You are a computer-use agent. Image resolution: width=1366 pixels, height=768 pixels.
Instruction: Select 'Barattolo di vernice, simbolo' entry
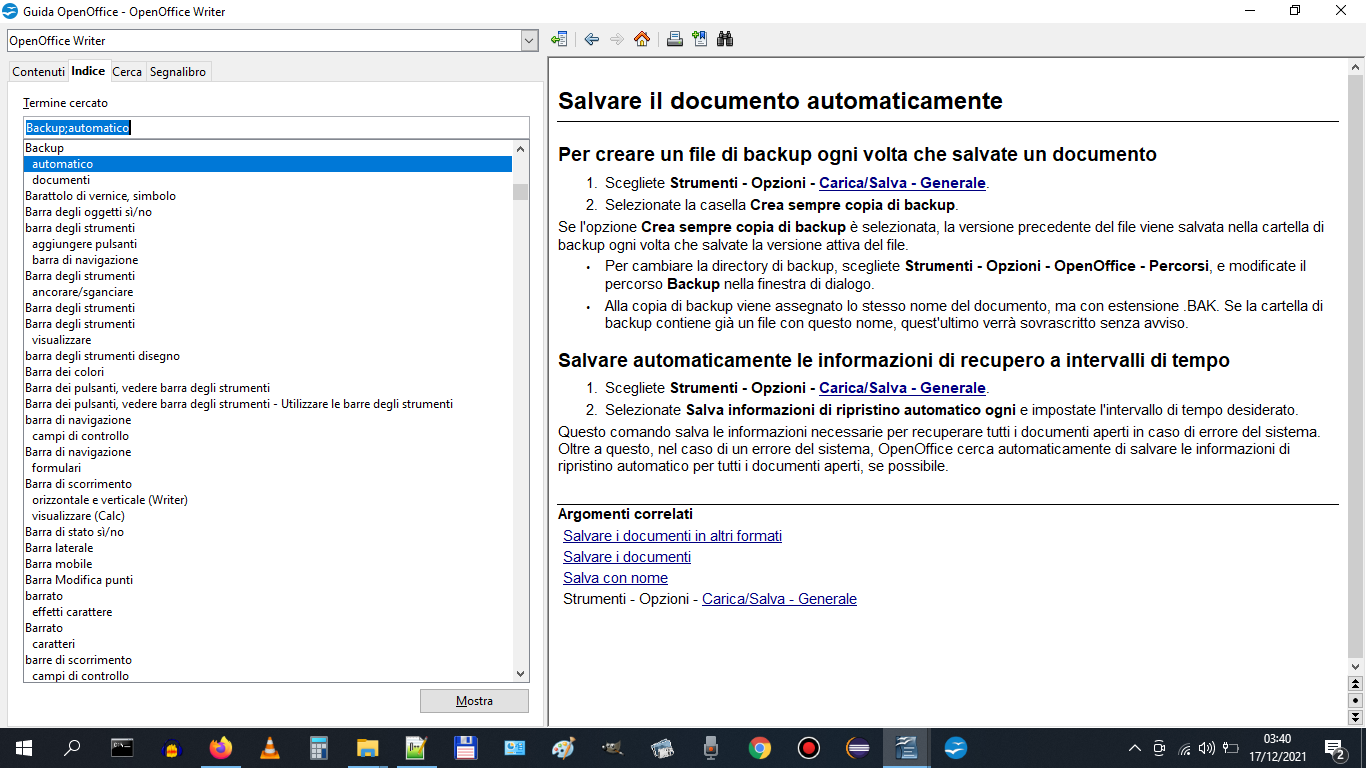point(268,196)
